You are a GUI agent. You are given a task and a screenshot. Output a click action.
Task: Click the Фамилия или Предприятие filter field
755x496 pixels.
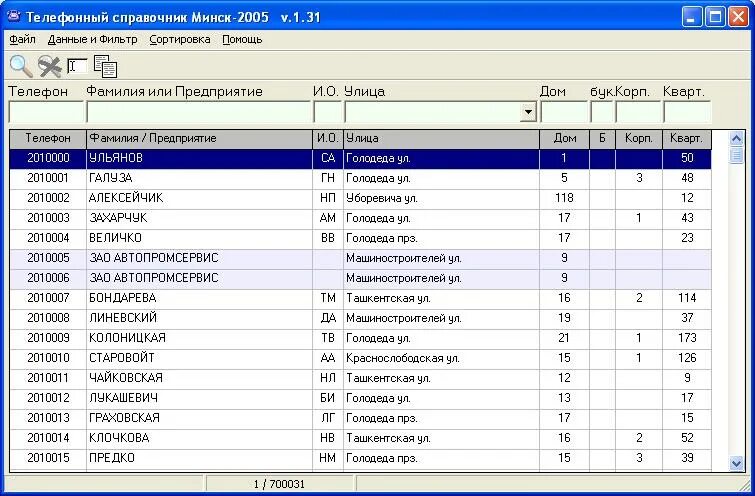click(x=198, y=112)
